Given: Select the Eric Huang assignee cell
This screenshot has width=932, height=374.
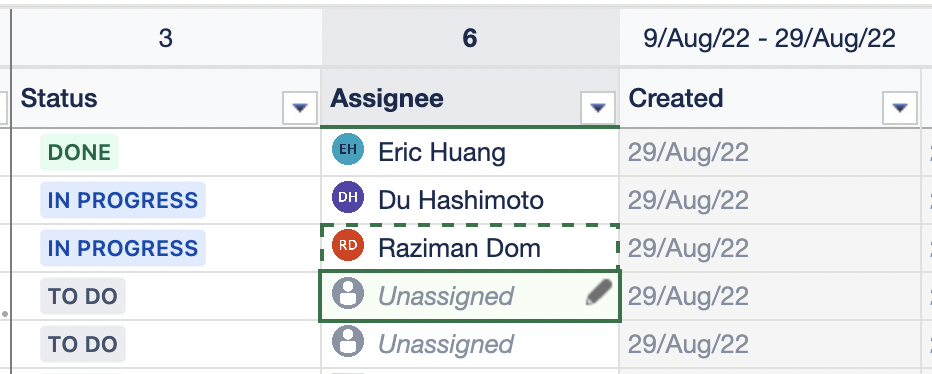Looking at the screenshot, I should [470, 152].
